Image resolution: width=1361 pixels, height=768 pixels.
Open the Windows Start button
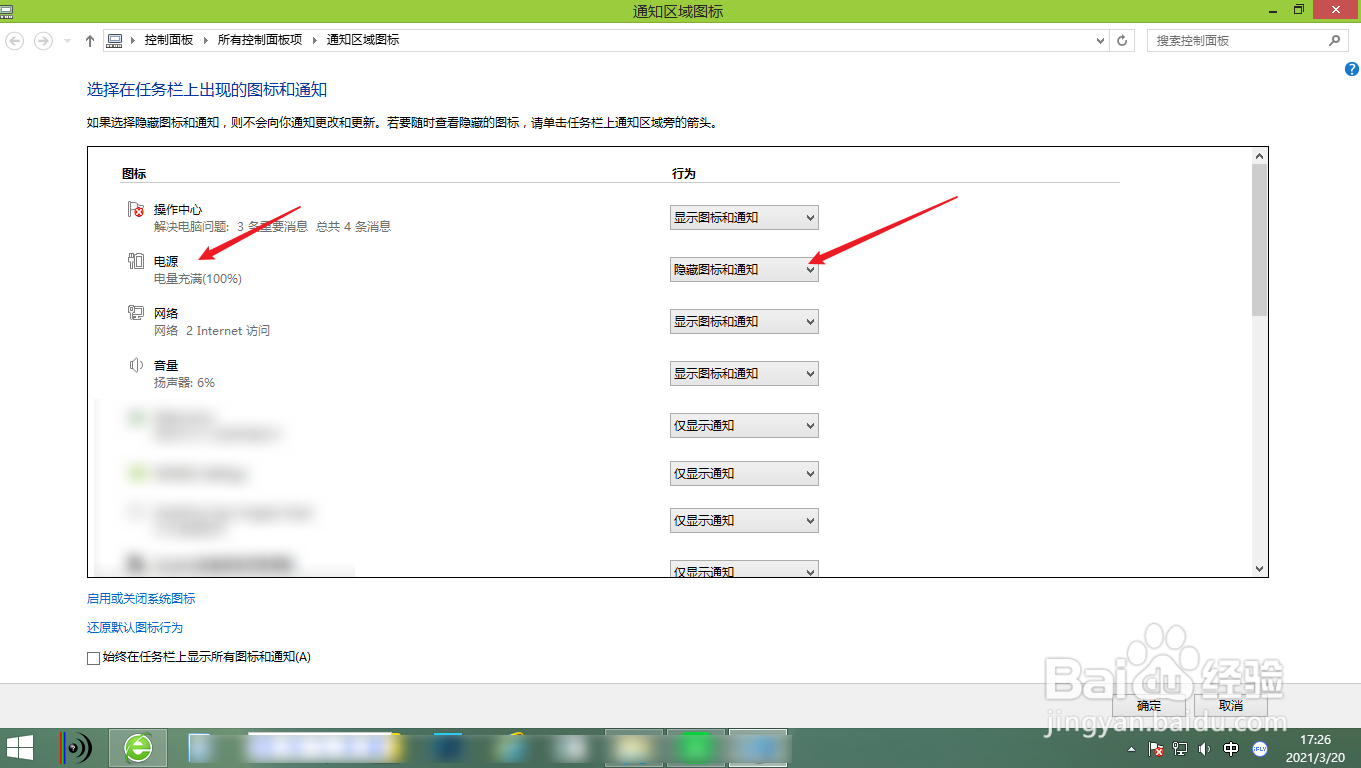[20, 747]
